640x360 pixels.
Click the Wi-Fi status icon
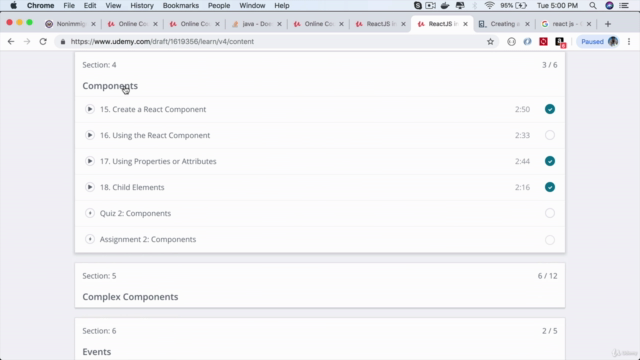coord(489,6)
